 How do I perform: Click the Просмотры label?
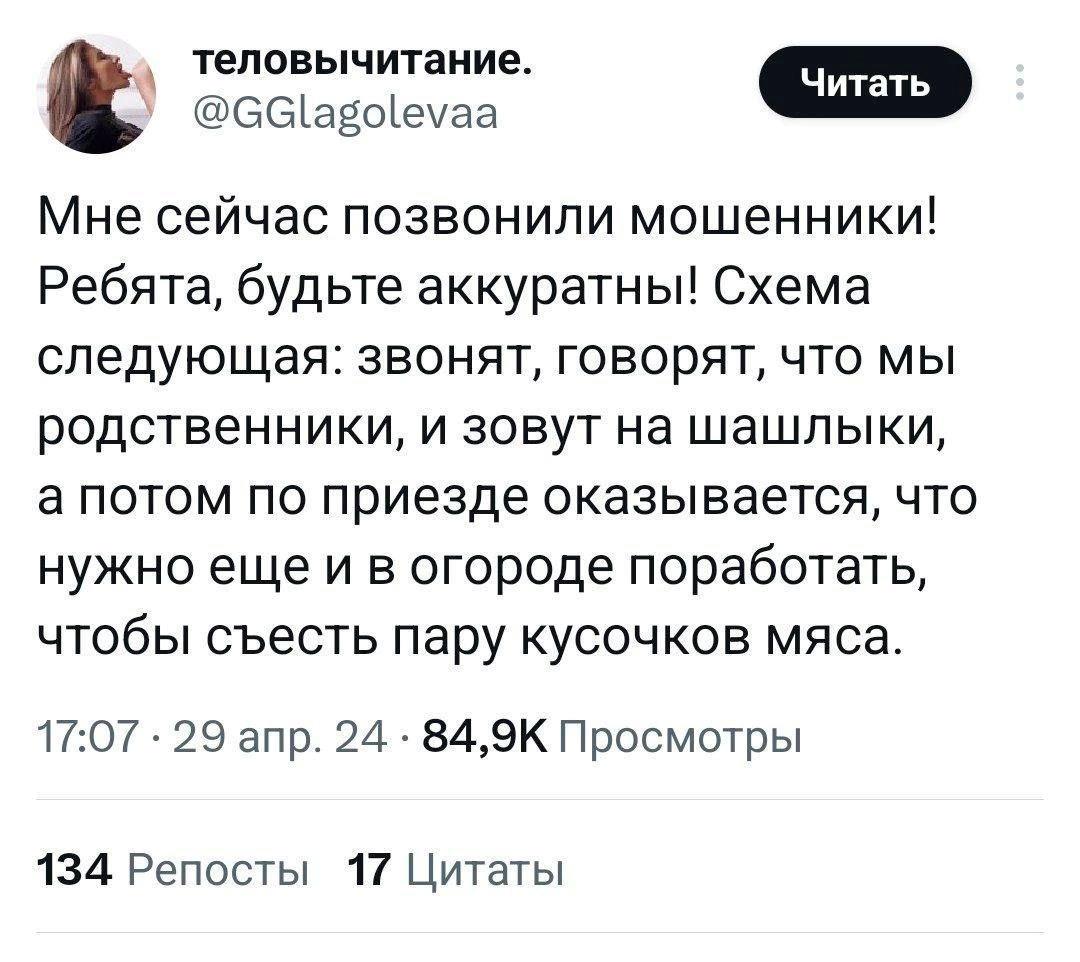coord(677,741)
